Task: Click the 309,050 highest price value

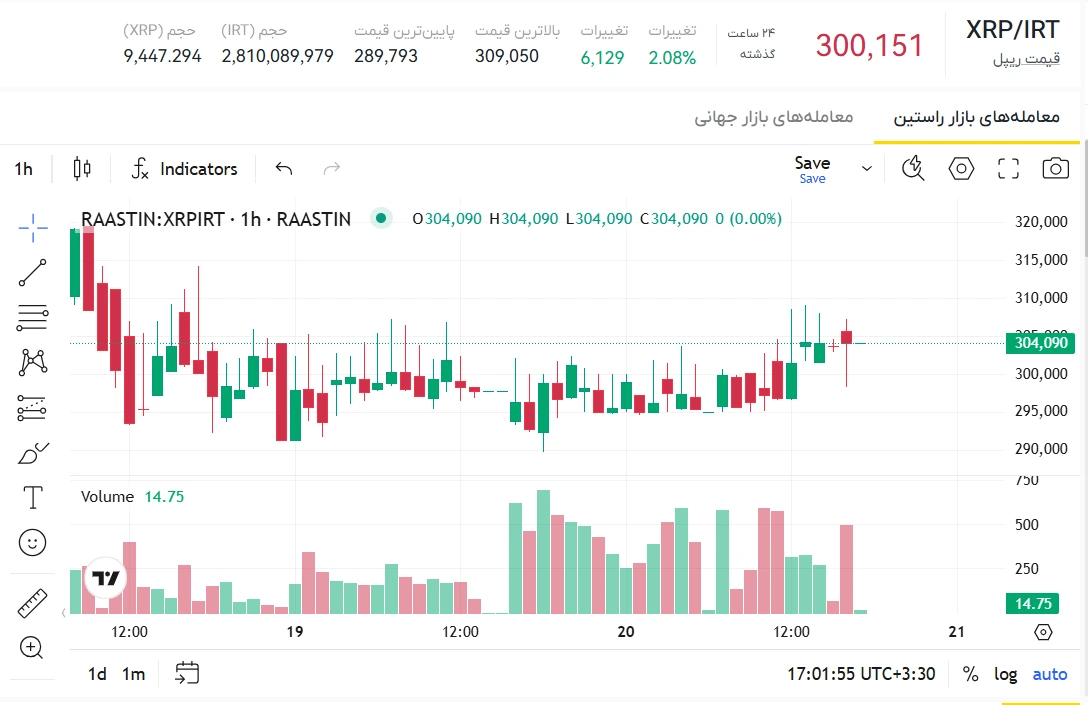Action: 507,56
